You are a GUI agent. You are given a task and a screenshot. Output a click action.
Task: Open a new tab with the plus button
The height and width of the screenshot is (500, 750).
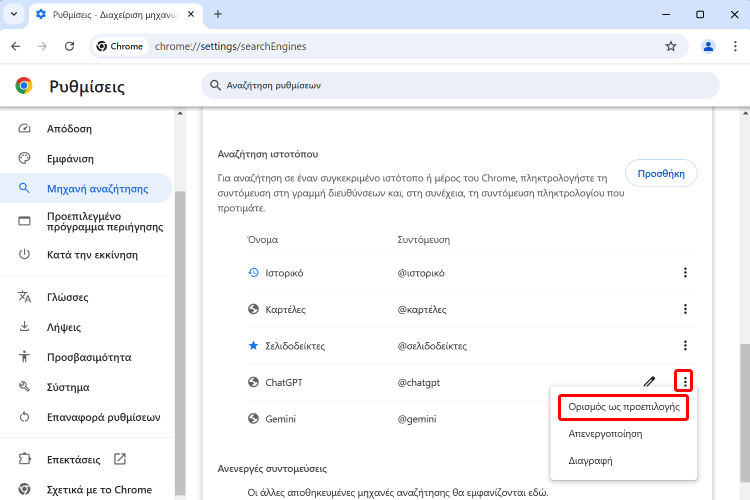click(218, 14)
